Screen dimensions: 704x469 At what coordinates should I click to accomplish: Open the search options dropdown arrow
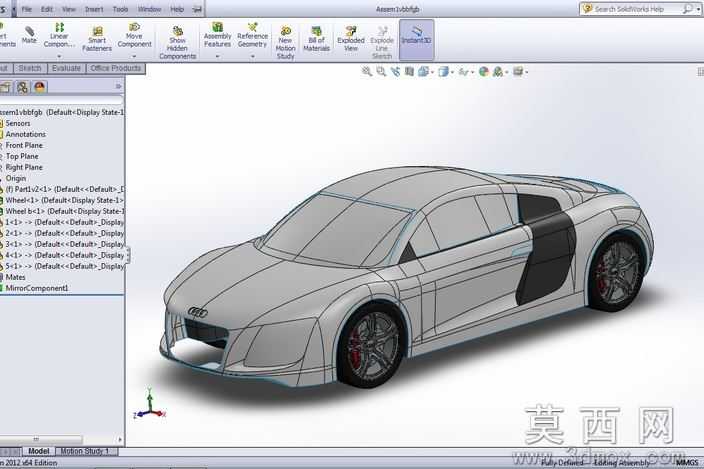[x=698, y=9]
